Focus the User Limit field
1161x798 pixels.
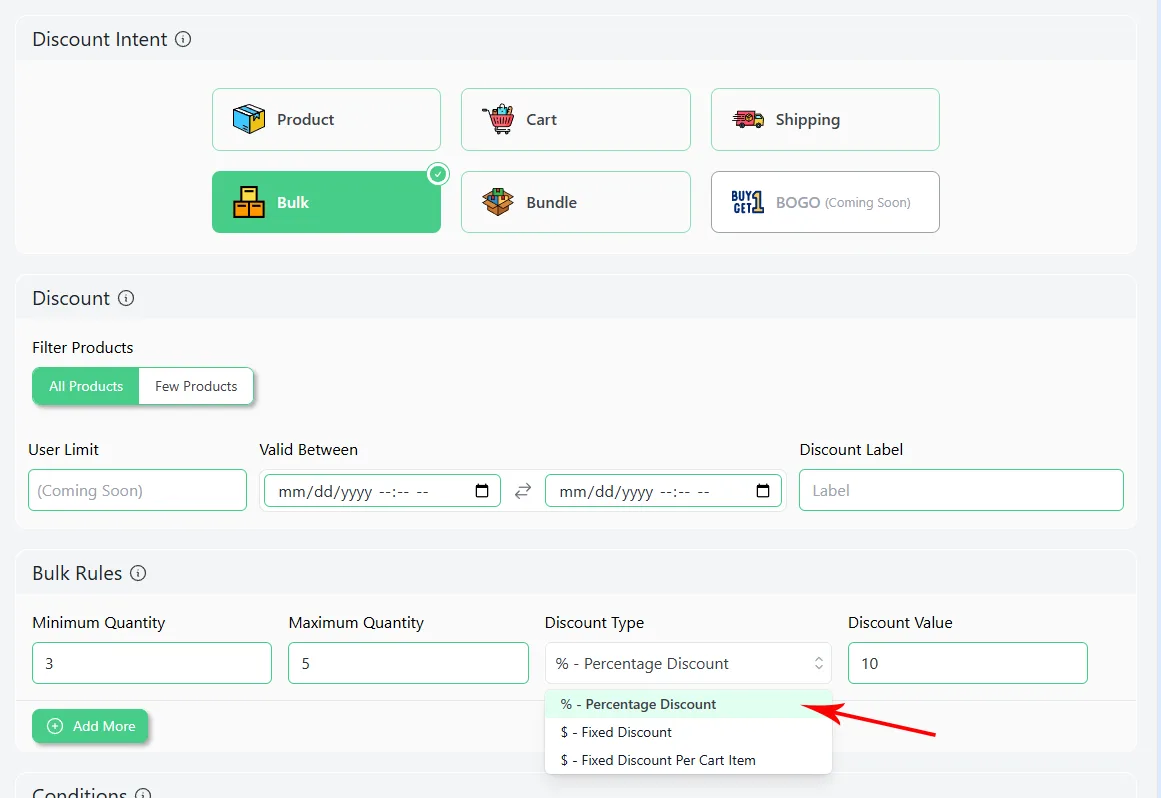(x=138, y=490)
